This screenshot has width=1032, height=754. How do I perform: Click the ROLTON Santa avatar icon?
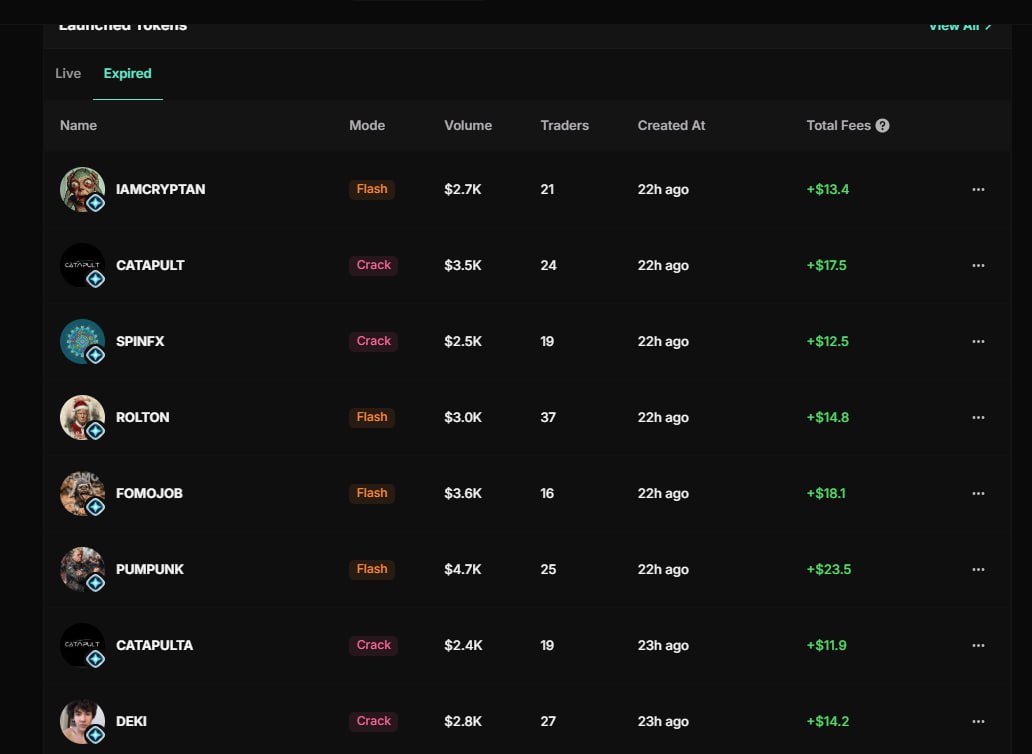82,417
